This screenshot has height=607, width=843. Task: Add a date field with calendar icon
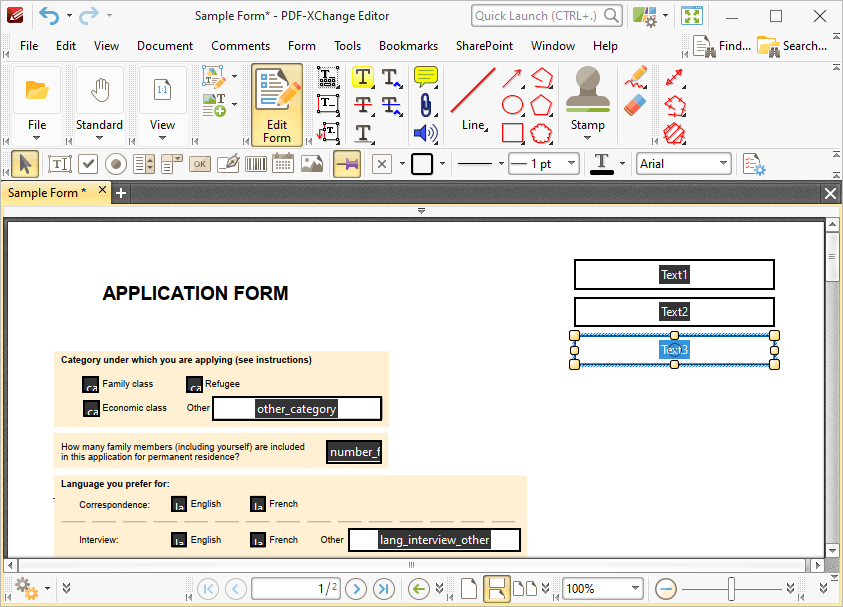click(x=283, y=163)
